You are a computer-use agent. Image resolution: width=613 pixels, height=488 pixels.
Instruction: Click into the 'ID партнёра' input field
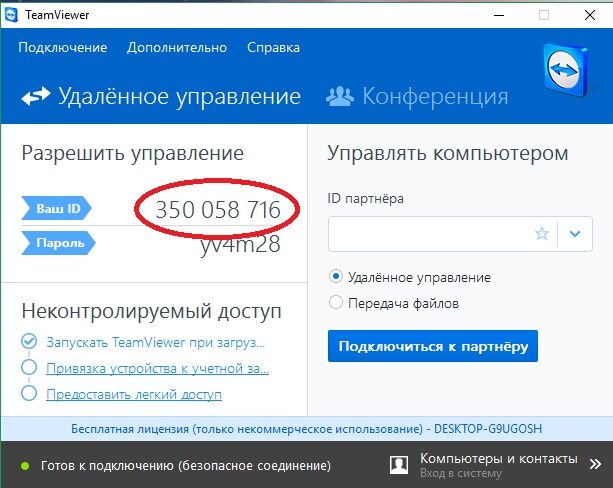(430, 233)
